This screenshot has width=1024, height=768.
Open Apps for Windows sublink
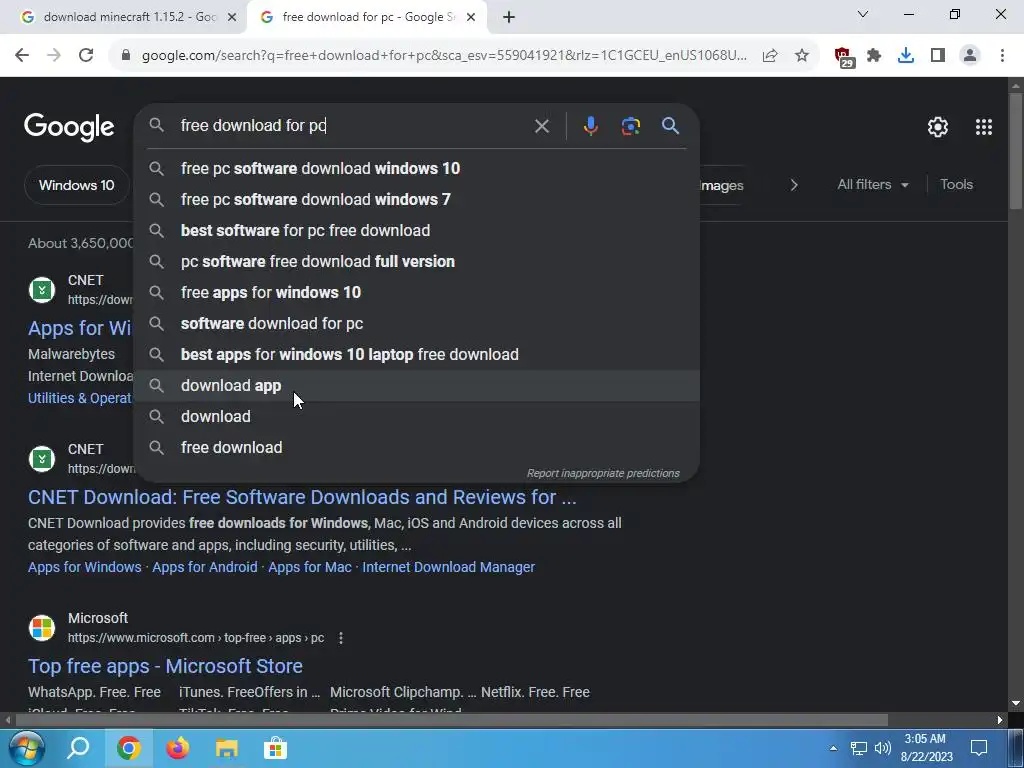[x=85, y=567]
